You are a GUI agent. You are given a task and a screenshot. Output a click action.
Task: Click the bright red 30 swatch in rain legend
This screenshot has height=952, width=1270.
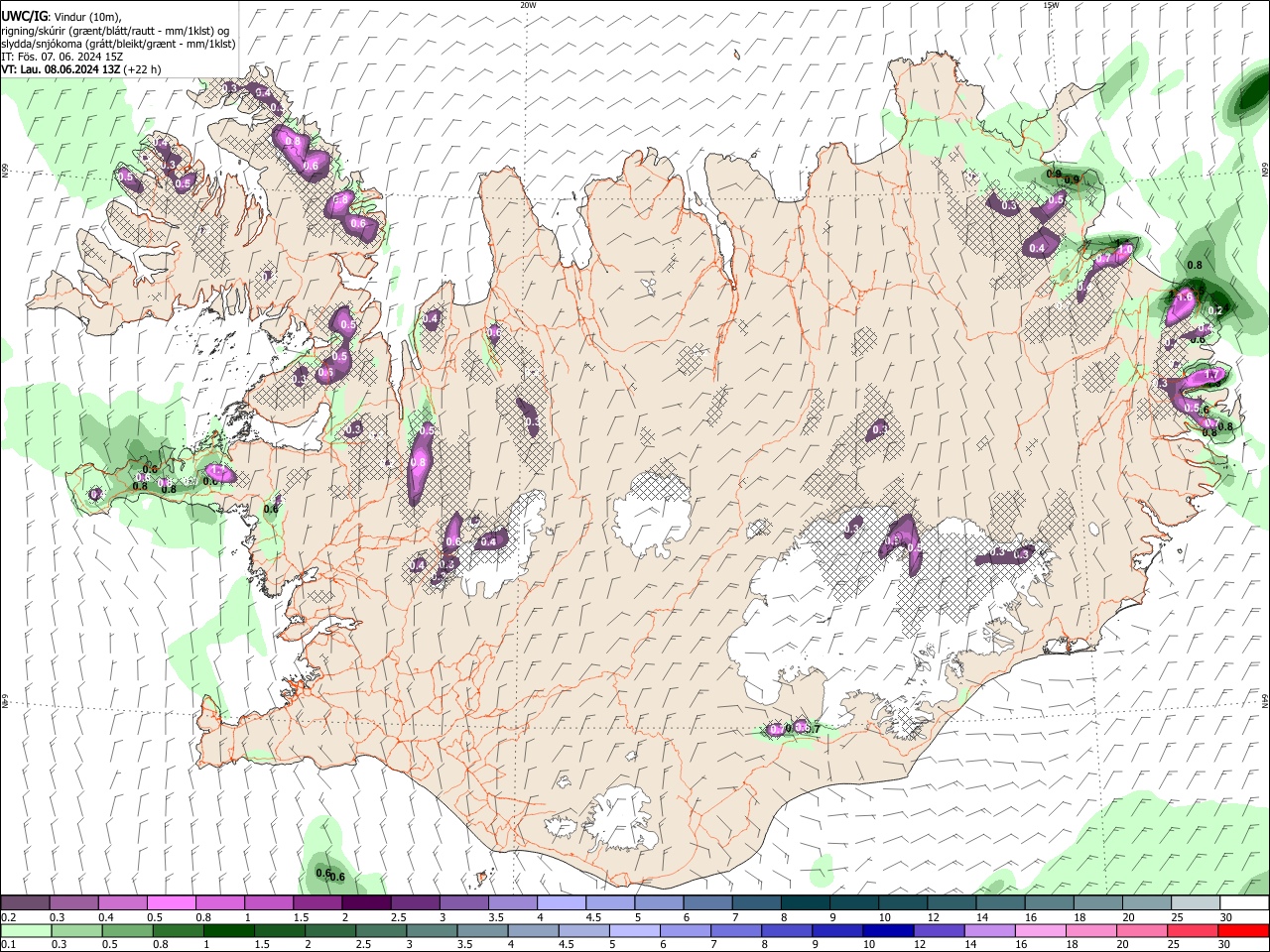point(1243,931)
